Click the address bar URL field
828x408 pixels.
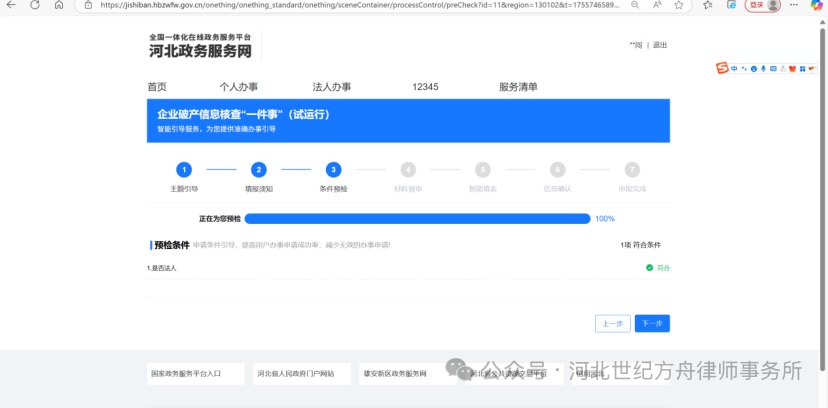coord(360,5)
